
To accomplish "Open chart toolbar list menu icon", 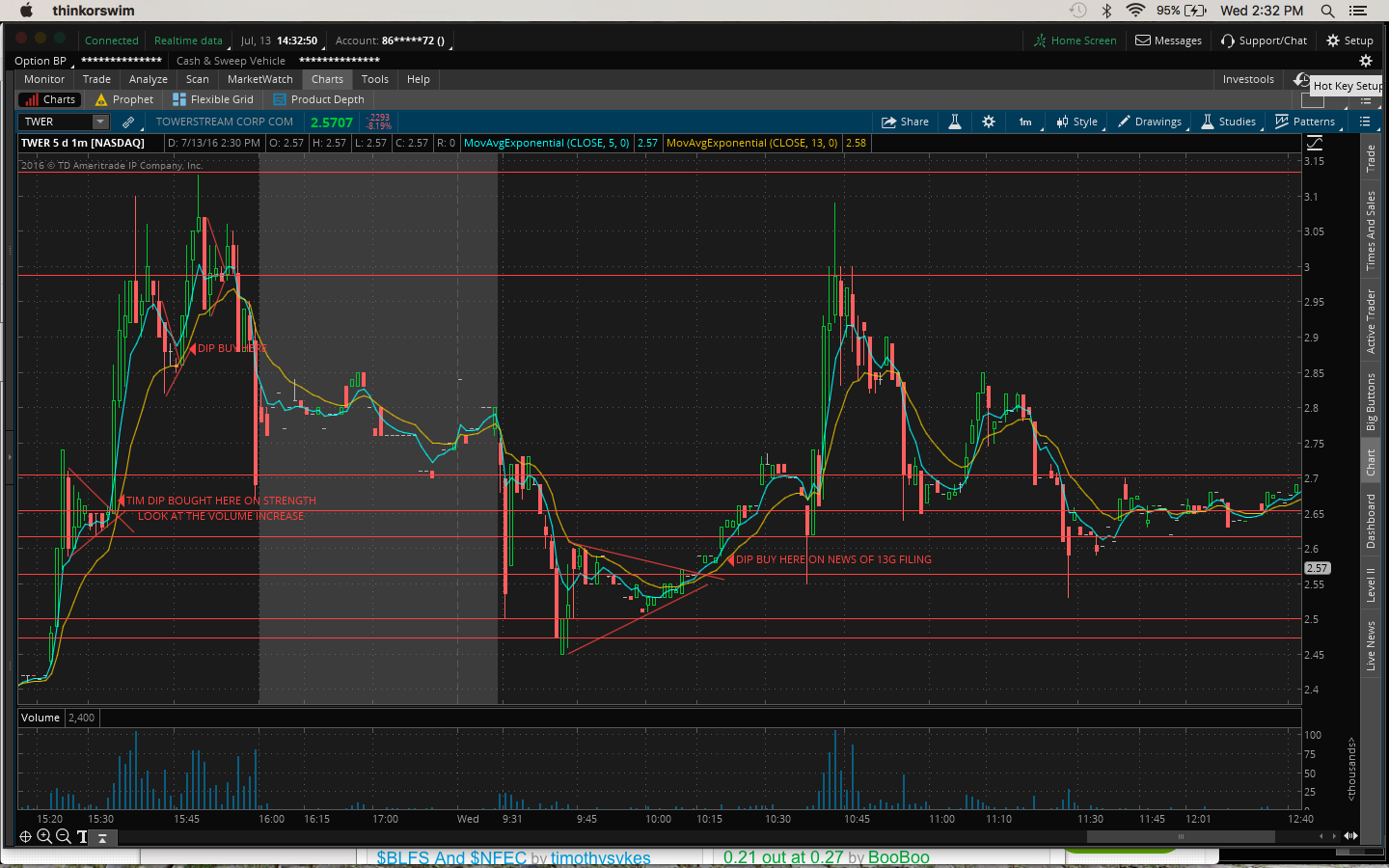I will (x=1365, y=122).
